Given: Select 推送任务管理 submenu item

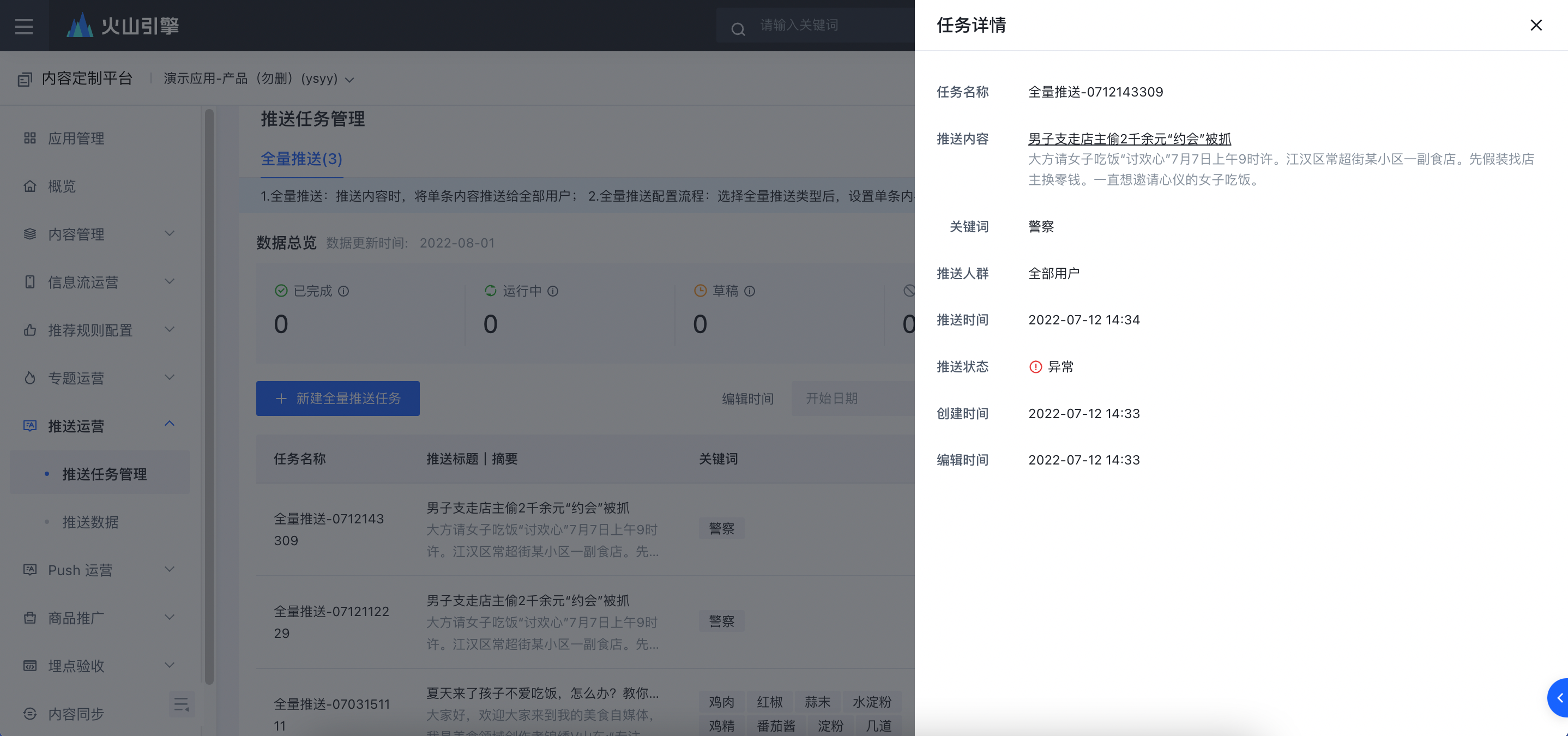Looking at the screenshot, I should point(100,474).
